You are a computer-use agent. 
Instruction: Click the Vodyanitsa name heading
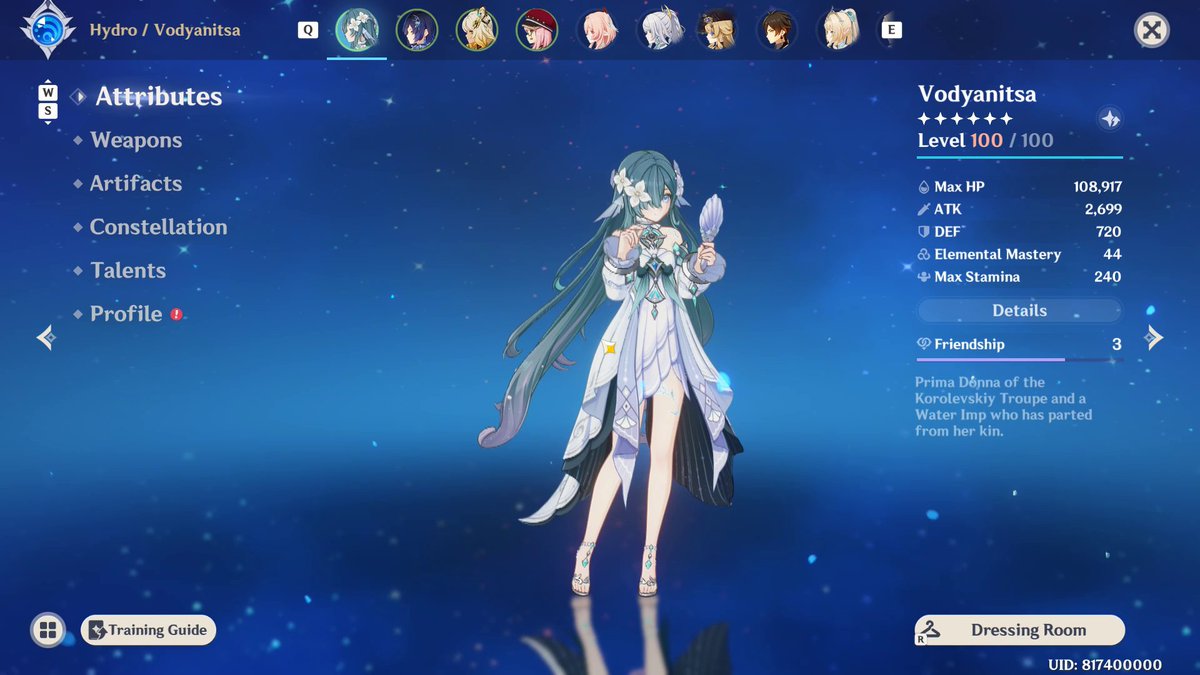[977, 94]
